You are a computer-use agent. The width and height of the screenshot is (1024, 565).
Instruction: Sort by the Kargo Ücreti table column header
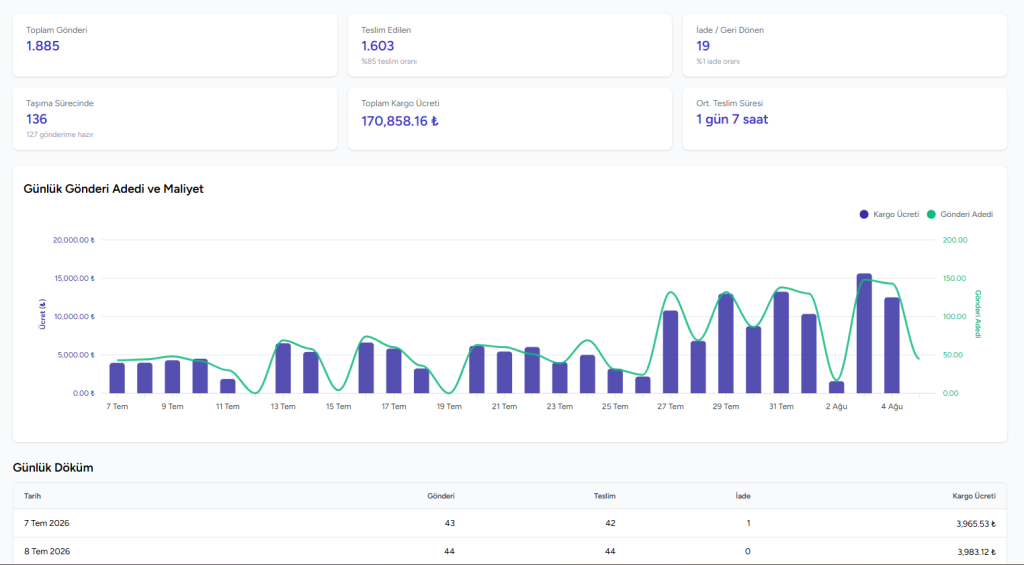[x=974, y=496]
